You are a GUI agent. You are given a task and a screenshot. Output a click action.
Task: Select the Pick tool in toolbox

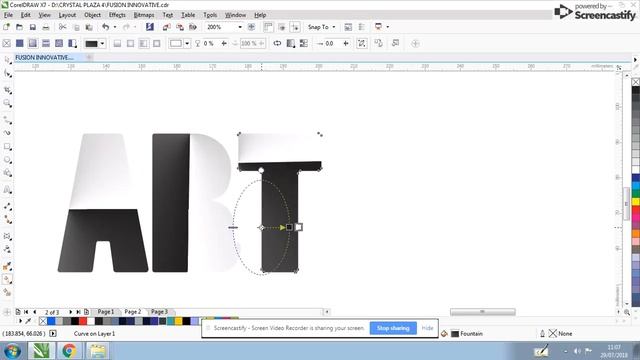7,60
